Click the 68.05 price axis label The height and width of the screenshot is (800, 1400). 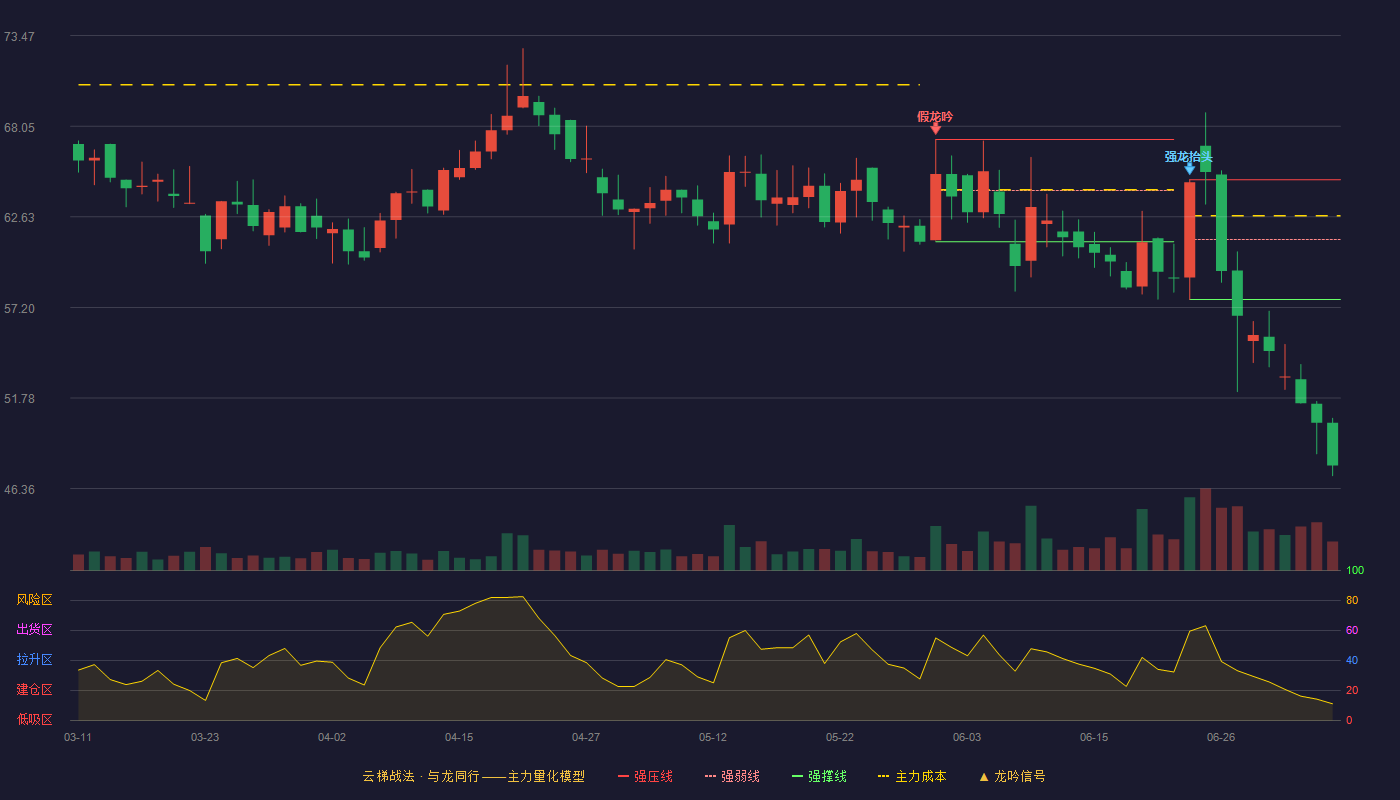click(x=19, y=128)
